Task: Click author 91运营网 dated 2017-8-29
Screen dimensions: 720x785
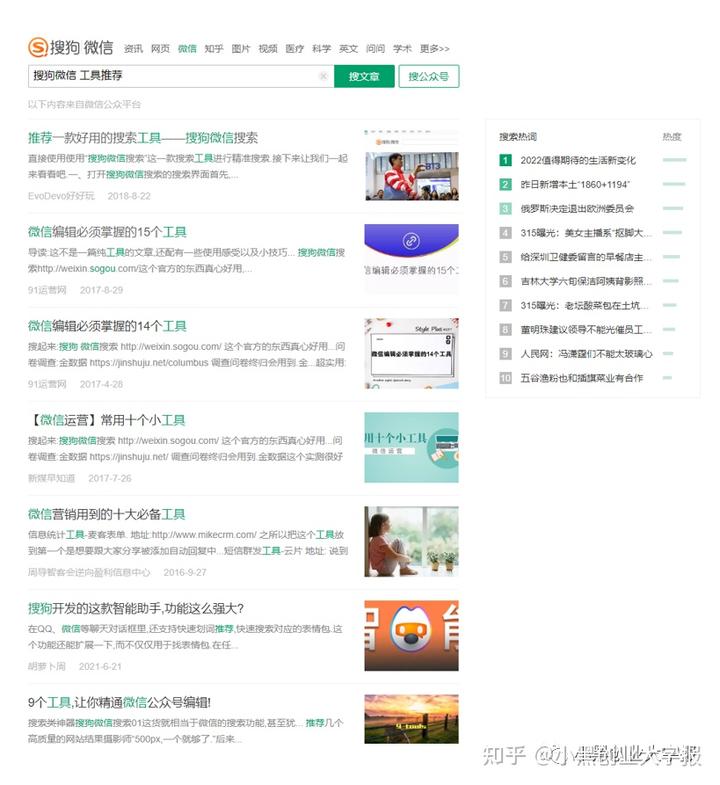Action: (47, 290)
